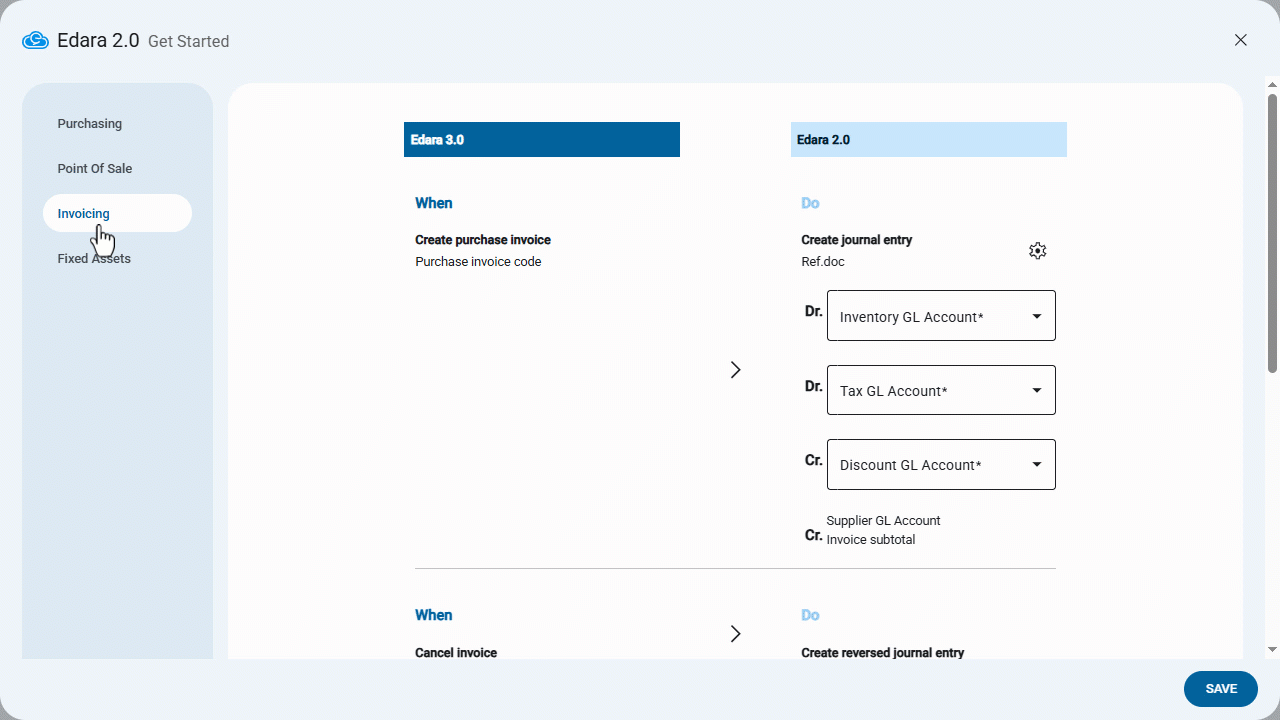1280x720 pixels.
Task: Click 'Create journal entry' text
Action: [857, 240]
